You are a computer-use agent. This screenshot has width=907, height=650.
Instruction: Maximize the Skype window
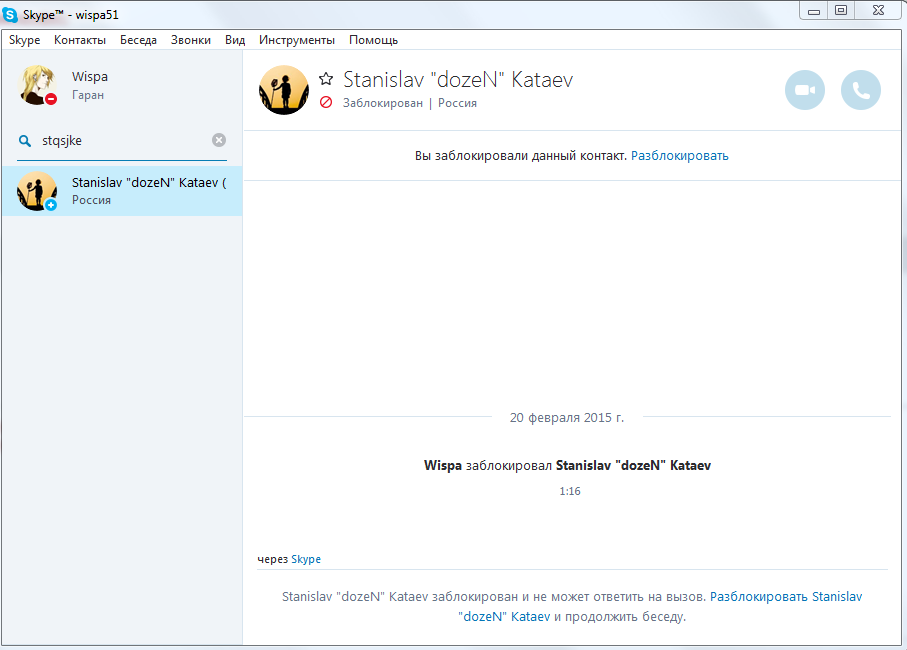pyautogui.click(x=841, y=11)
